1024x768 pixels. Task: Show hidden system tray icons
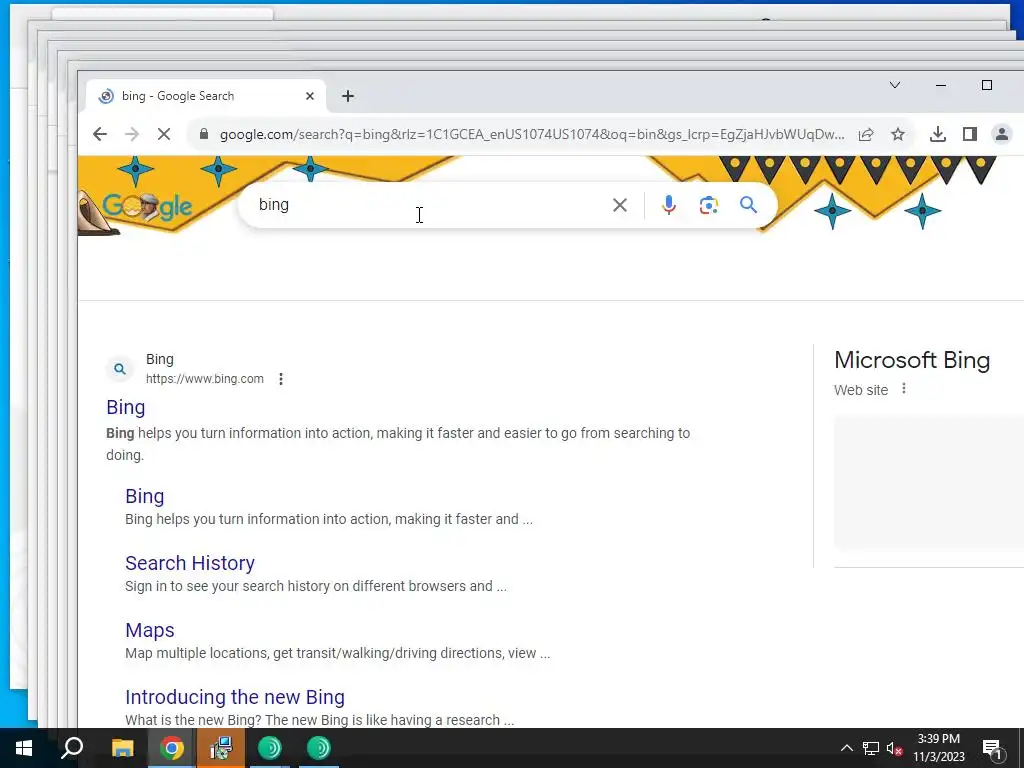pyautogui.click(x=846, y=748)
